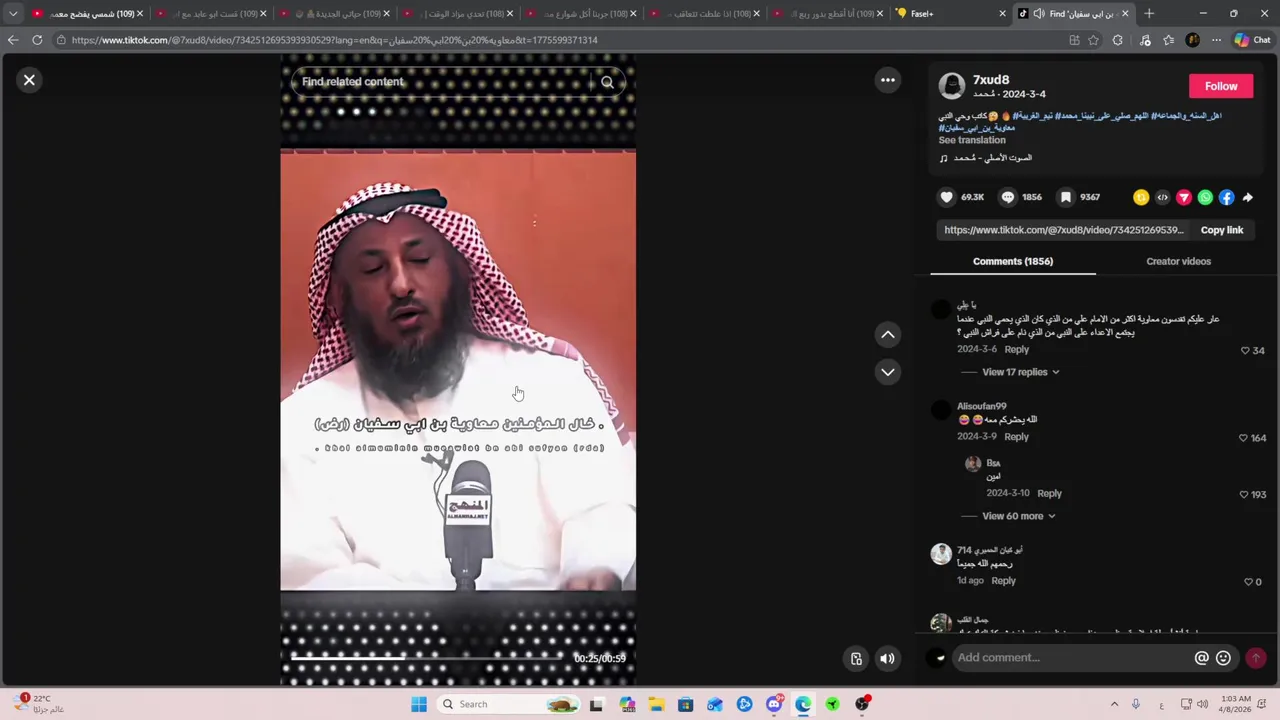Go to previous video with up chevron
This screenshot has height=720, width=1280.
[887, 335]
